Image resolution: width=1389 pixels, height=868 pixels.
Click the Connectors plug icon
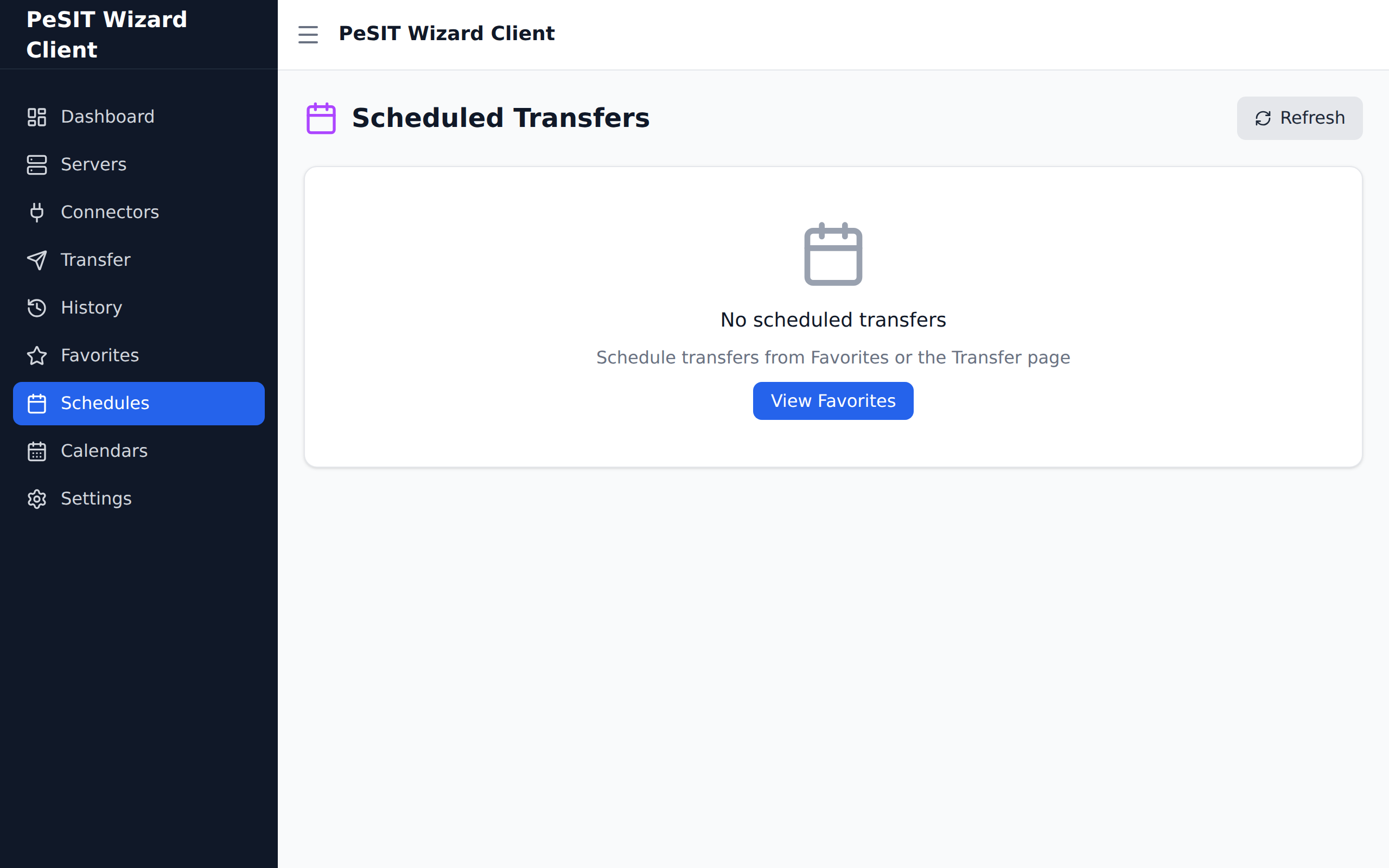pyautogui.click(x=37, y=213)
